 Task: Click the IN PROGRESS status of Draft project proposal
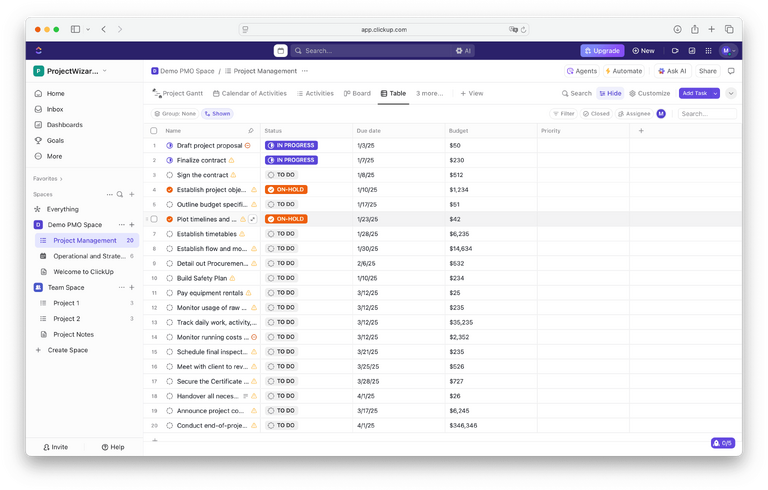[x=291, y=145]
